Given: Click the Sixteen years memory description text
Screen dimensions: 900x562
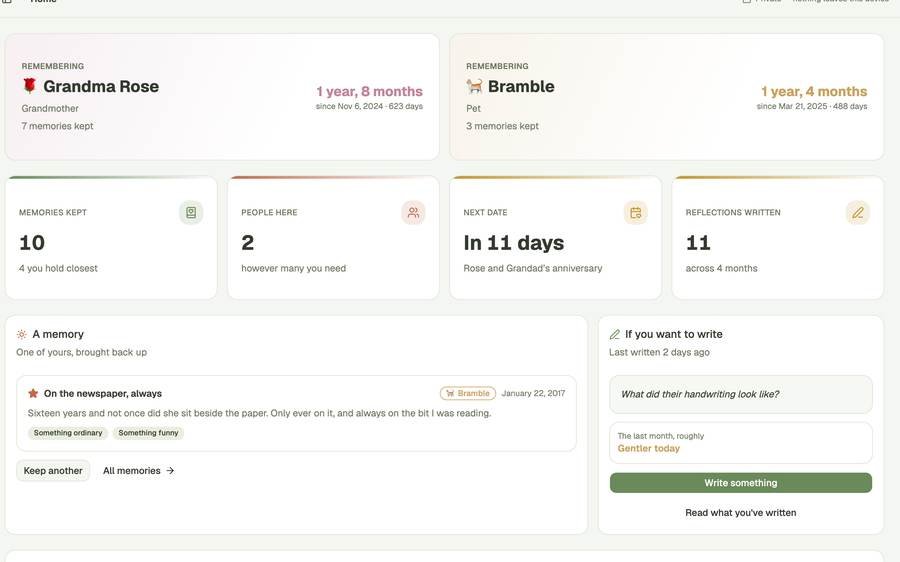Looking at the screenshot, I should [259, 413].
